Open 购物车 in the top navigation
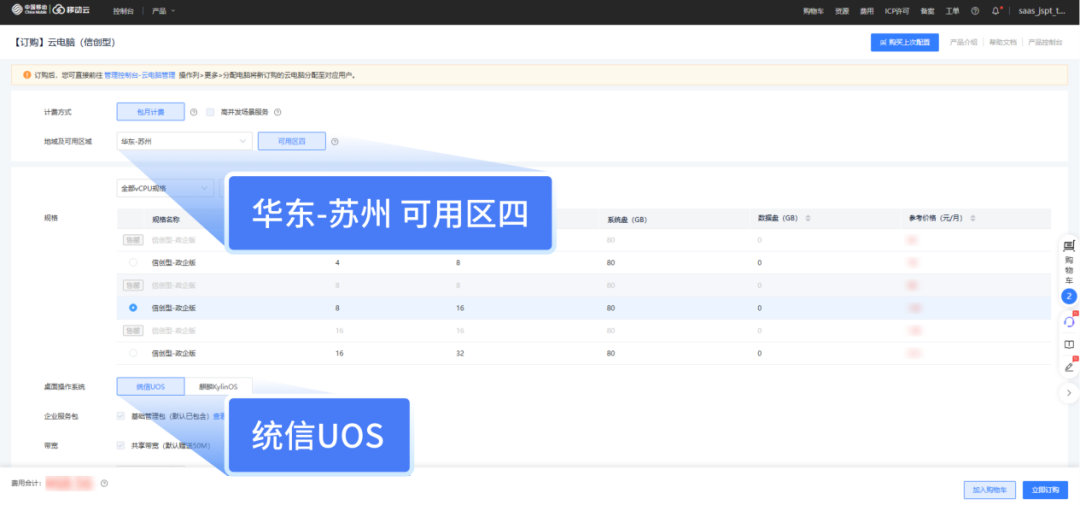1080x505 pixels. click(813, 11)
